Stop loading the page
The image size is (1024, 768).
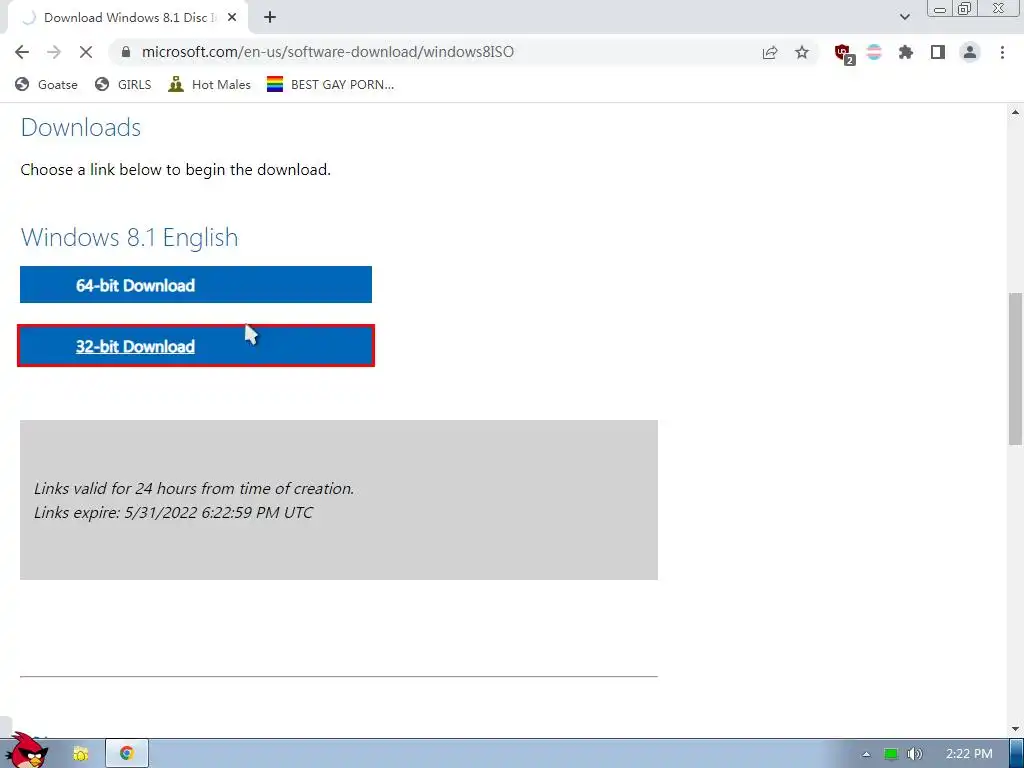click(86, 52)
